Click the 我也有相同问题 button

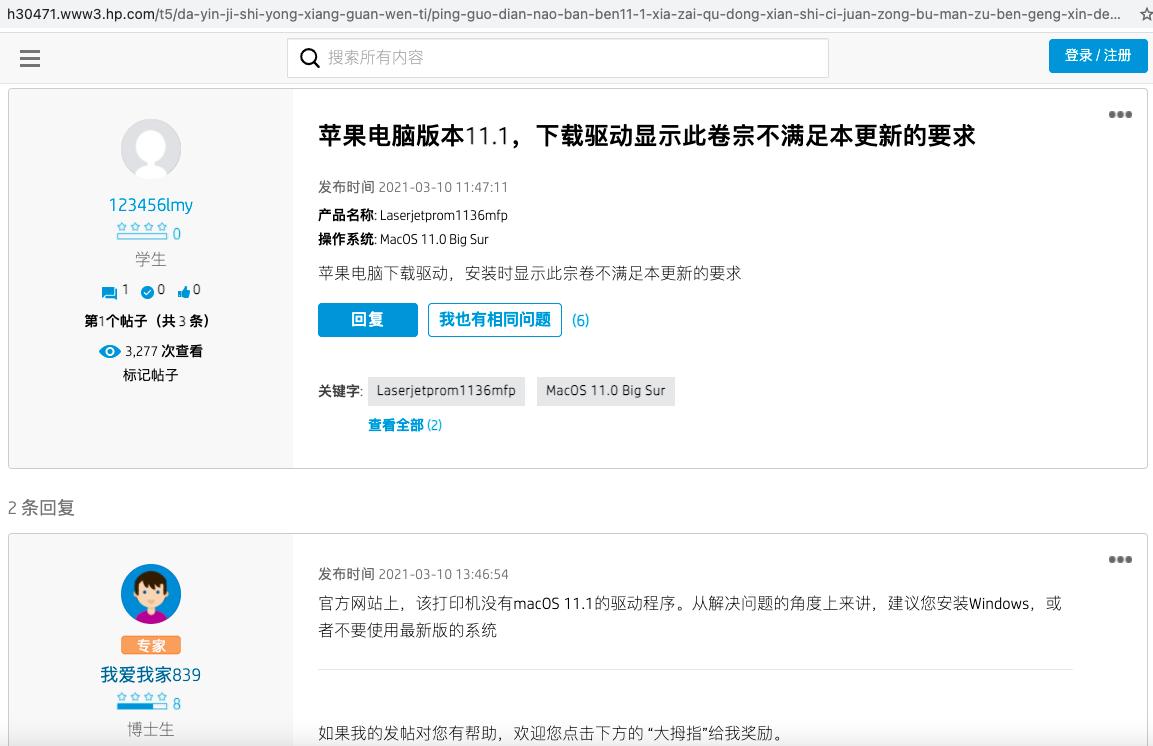pyautogui.click(x=495, y=320)
